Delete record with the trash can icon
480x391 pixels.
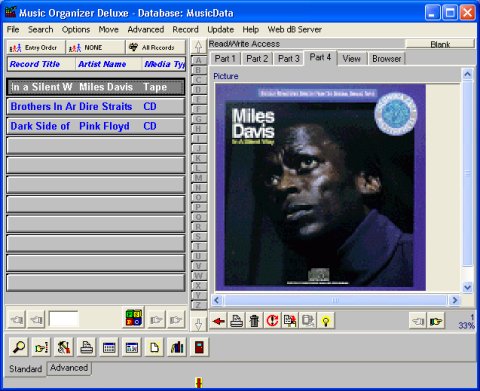coord(254,321)
